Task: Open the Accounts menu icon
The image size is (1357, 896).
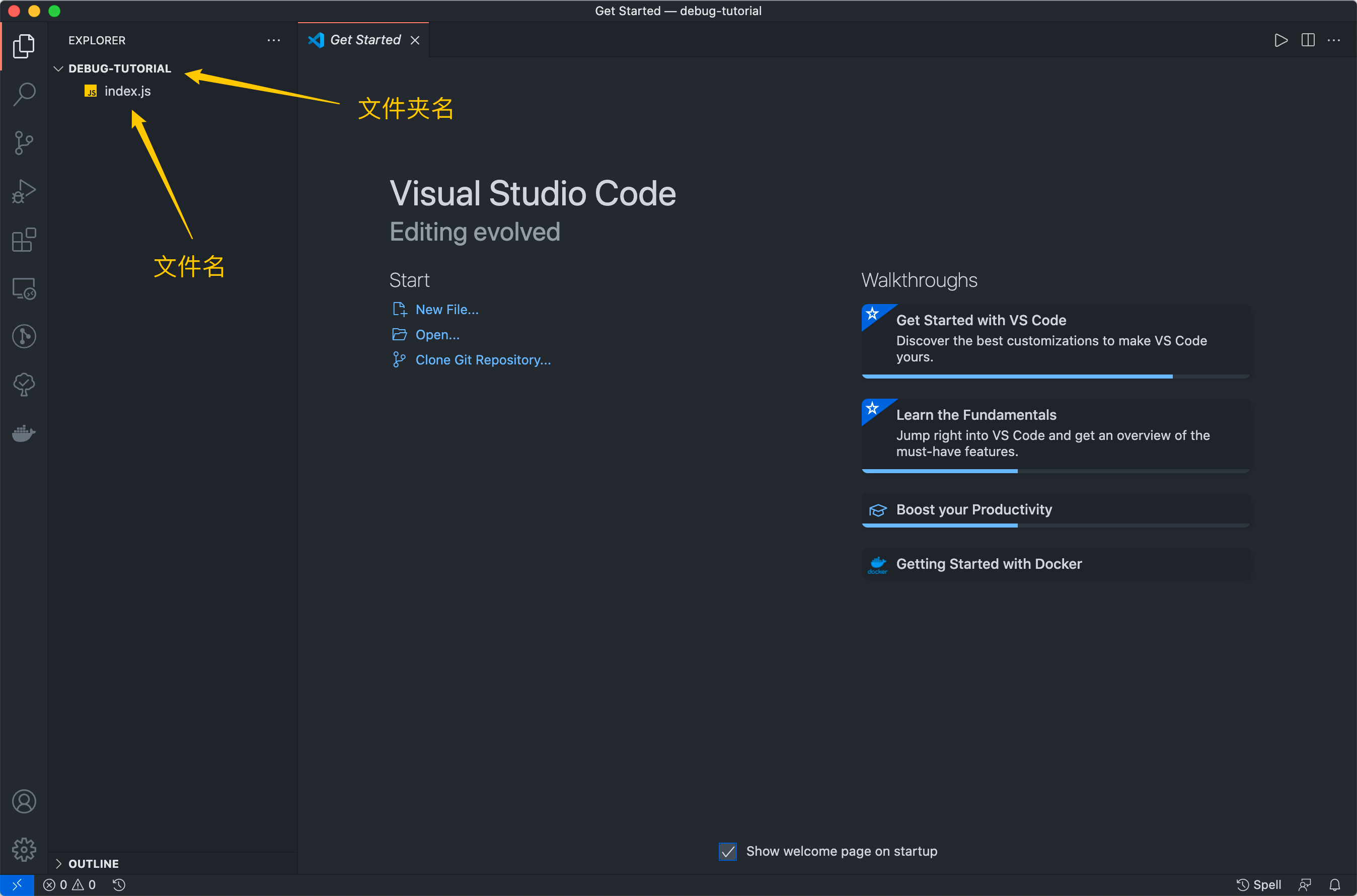Action: 24,801
